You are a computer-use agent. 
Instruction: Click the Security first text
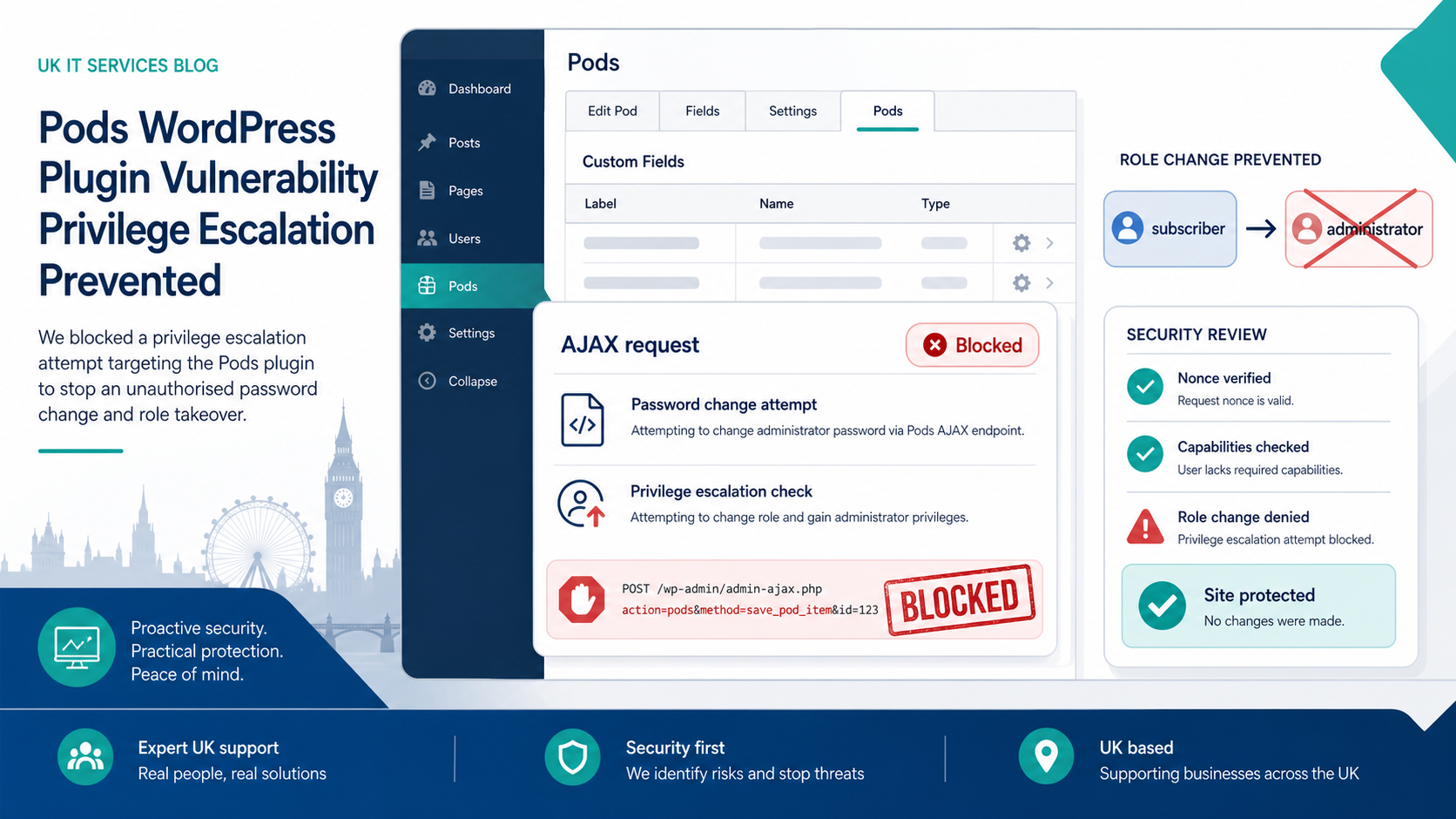675,748
